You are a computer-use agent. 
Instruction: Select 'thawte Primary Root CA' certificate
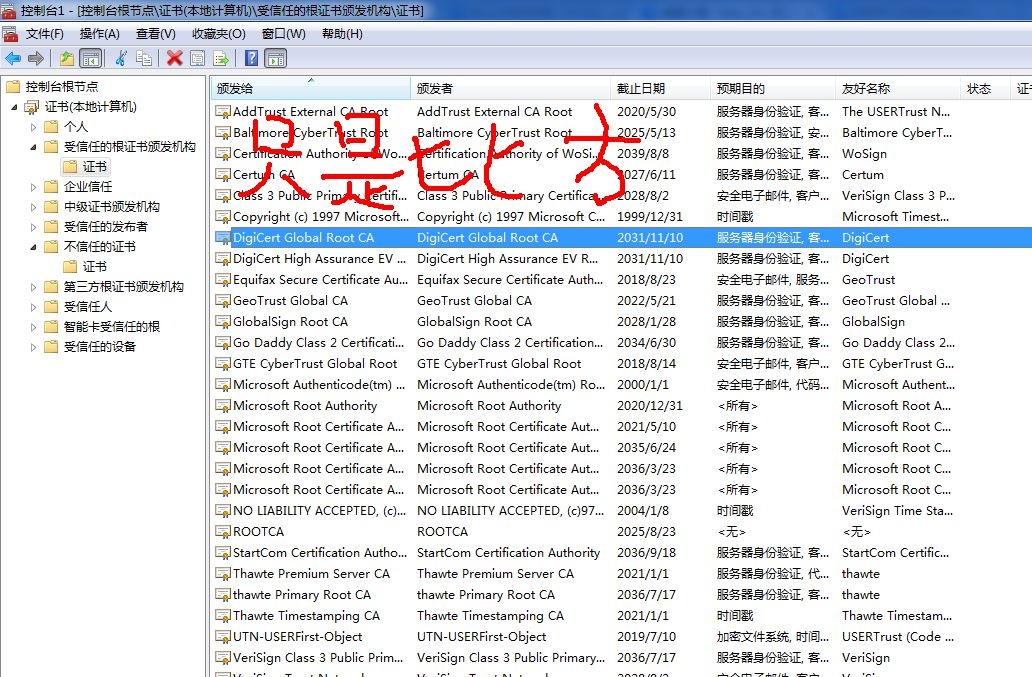point(302,595)
